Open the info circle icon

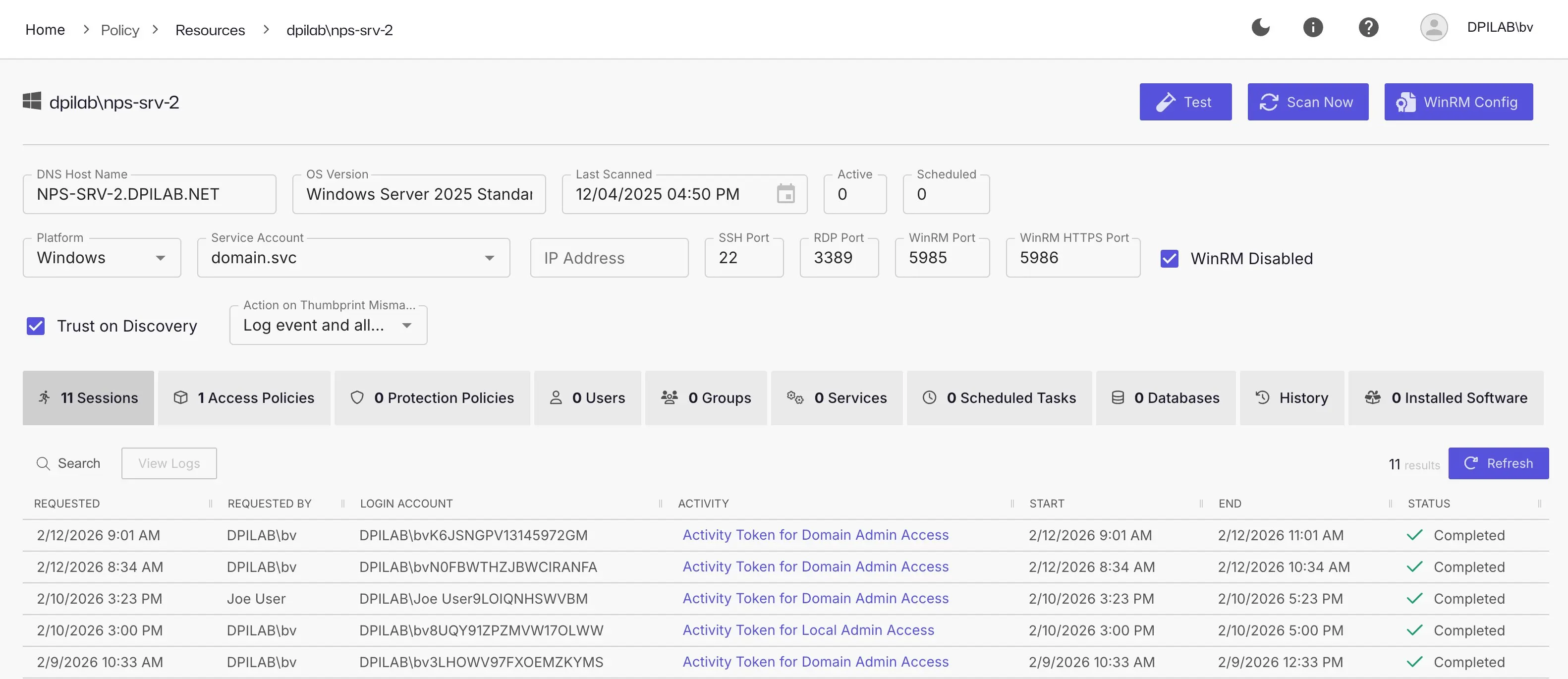click(x=1313, y=27)
